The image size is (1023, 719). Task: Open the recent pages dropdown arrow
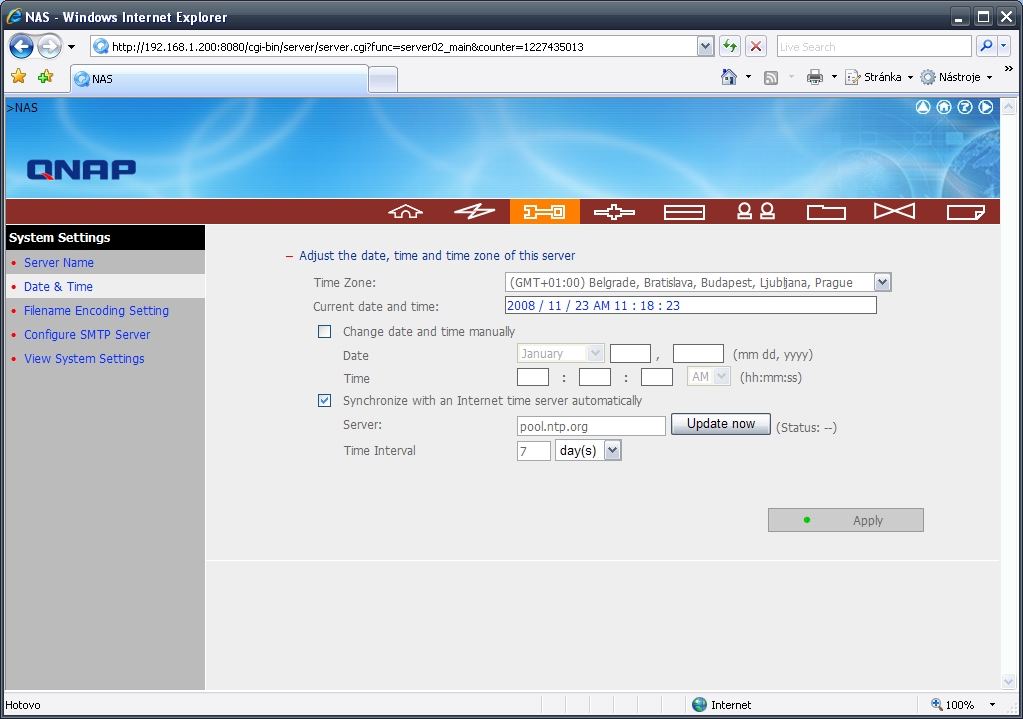(x=72, y=47)
